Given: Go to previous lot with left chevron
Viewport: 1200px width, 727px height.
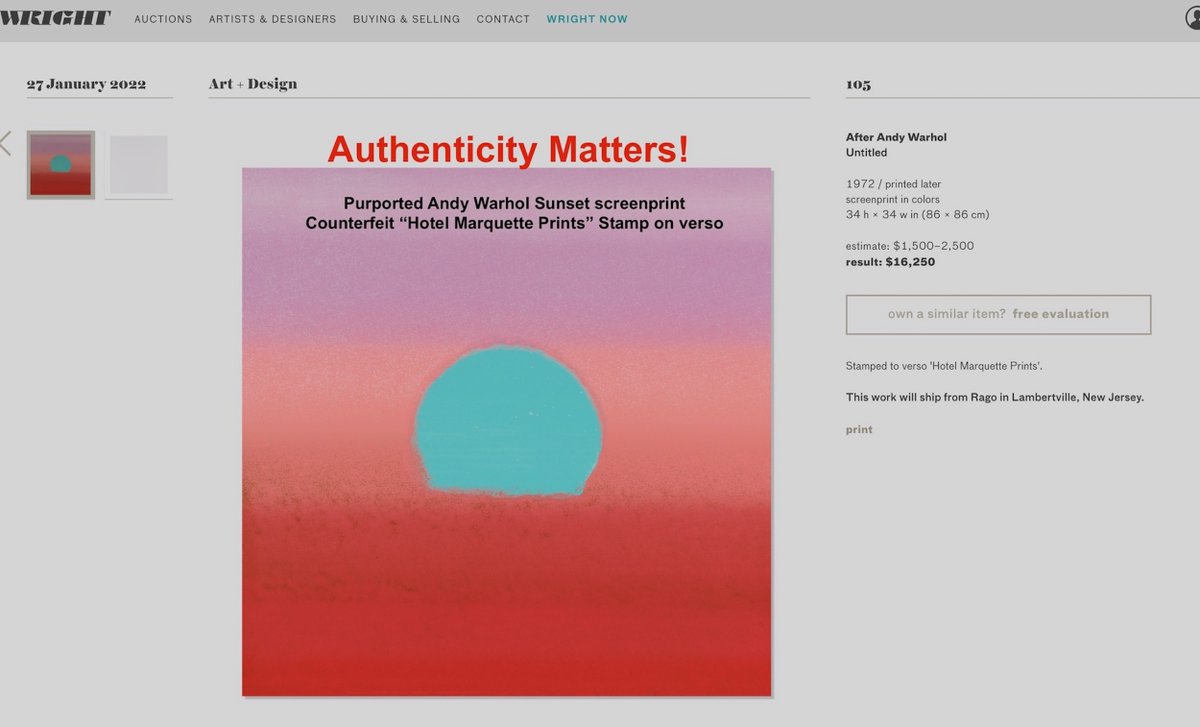Looking at the screenshot, I should [5, 143].
